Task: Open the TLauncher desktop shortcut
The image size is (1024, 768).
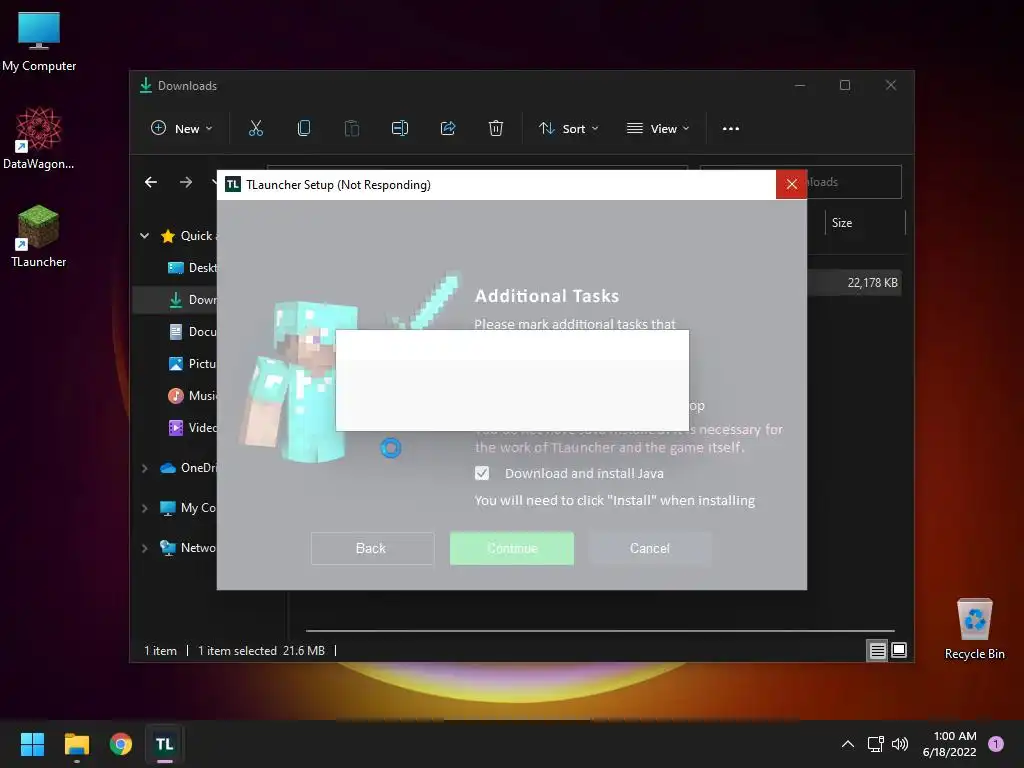Action: pos(39,236)
